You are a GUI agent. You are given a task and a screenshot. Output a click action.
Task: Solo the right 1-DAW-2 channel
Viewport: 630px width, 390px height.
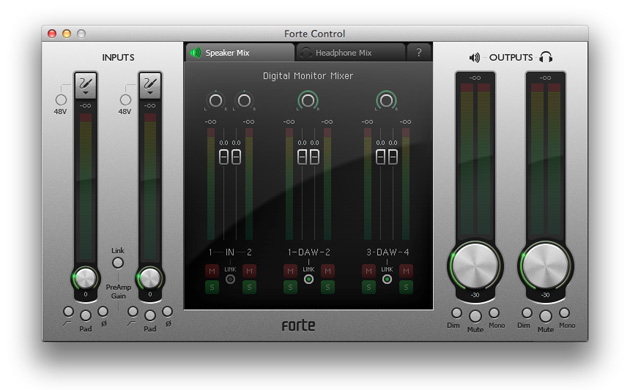pyautogui.click(x=327, y=287)
